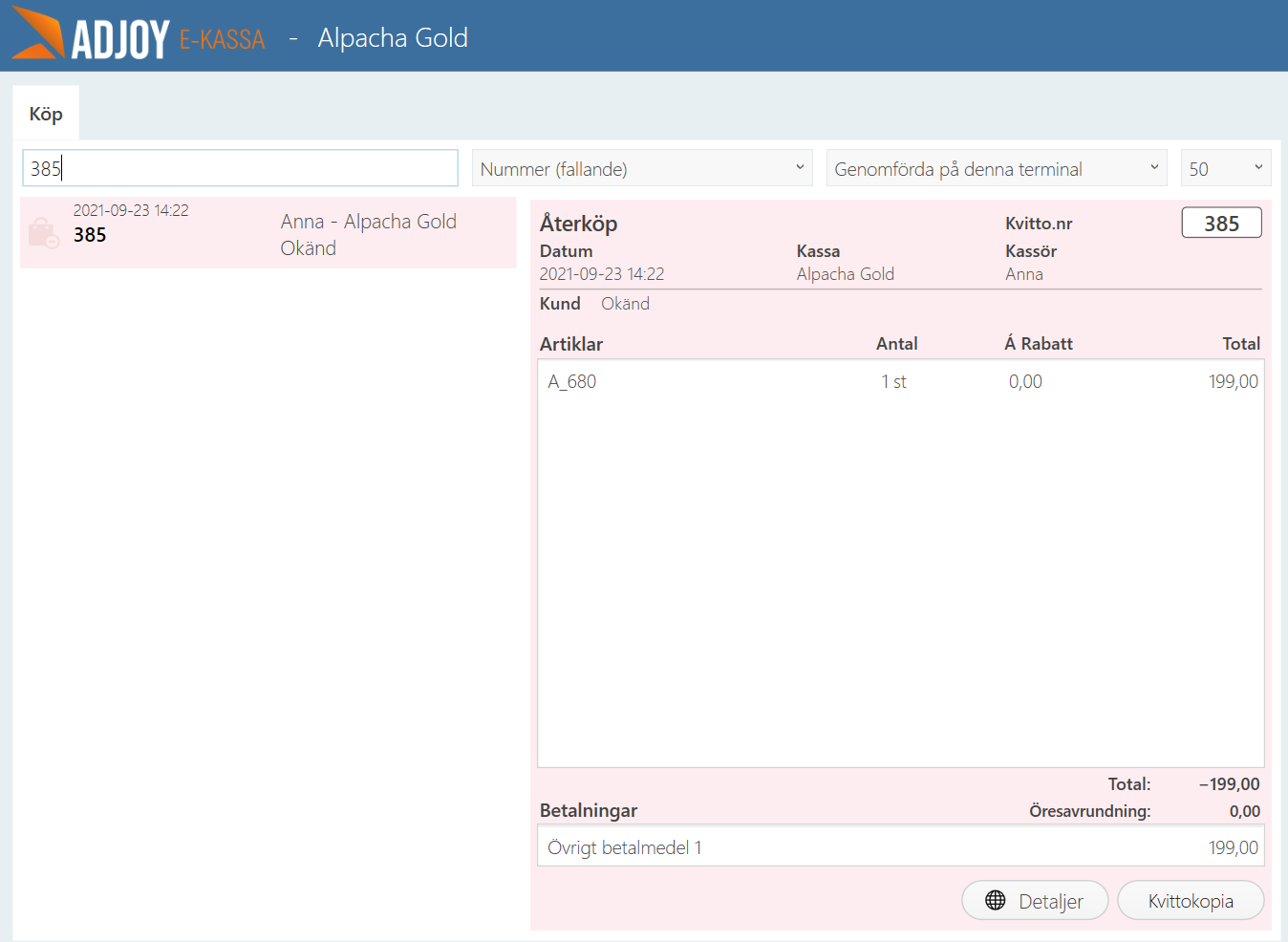This screenshot has width=1288, height=942.
Task: Click the 1 st quantity for A_680
Action: coord(893,381)
